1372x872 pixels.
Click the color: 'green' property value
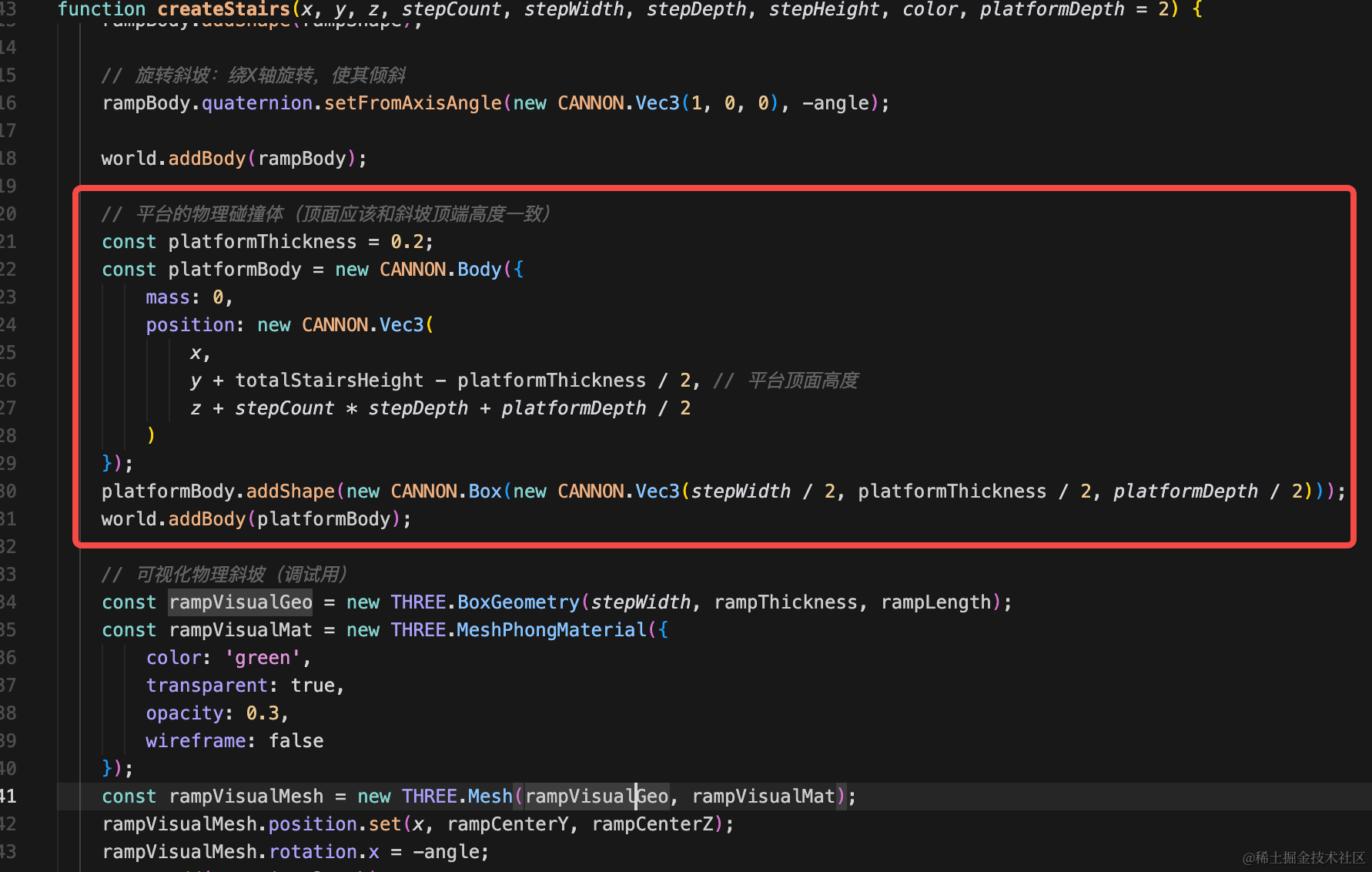click(263, 658)
